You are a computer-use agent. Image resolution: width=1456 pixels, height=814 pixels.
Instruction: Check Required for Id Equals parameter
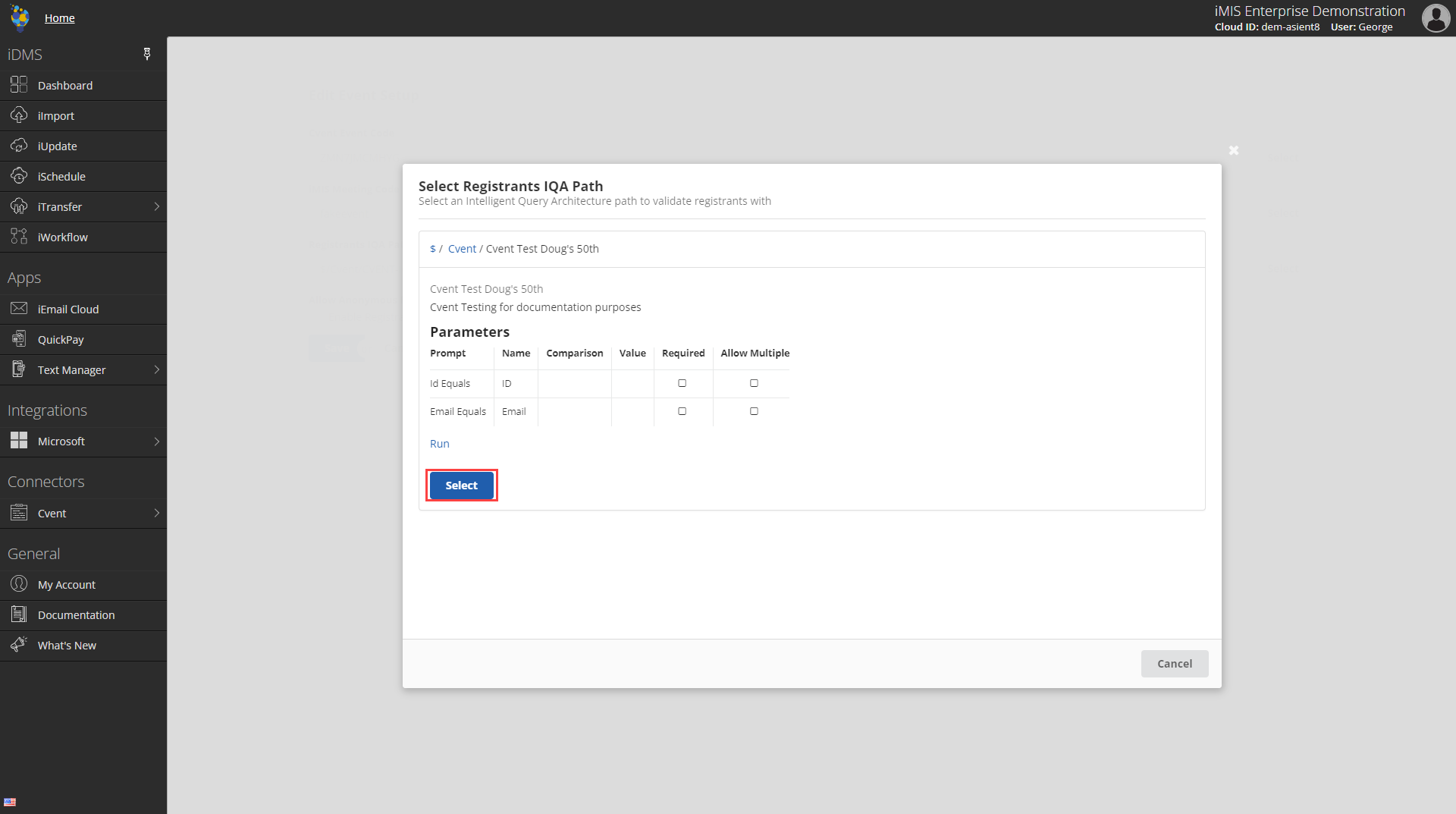(682, 383)
